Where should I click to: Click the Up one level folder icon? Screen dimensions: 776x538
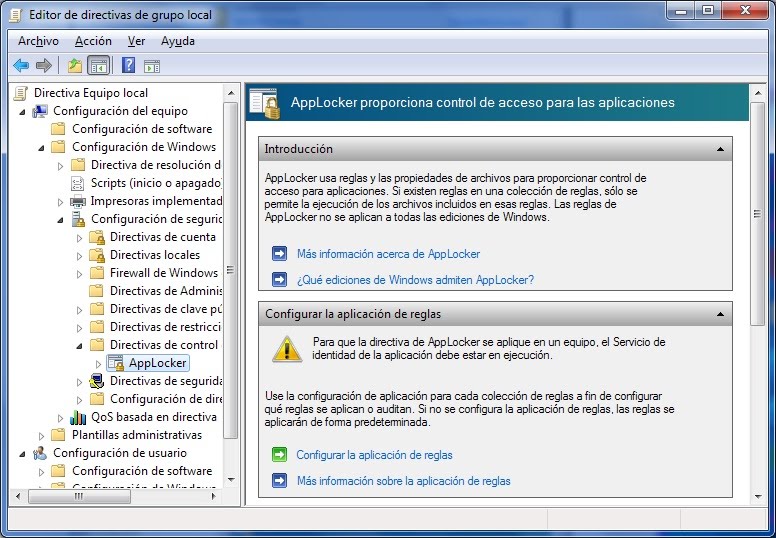coord(75,65)
